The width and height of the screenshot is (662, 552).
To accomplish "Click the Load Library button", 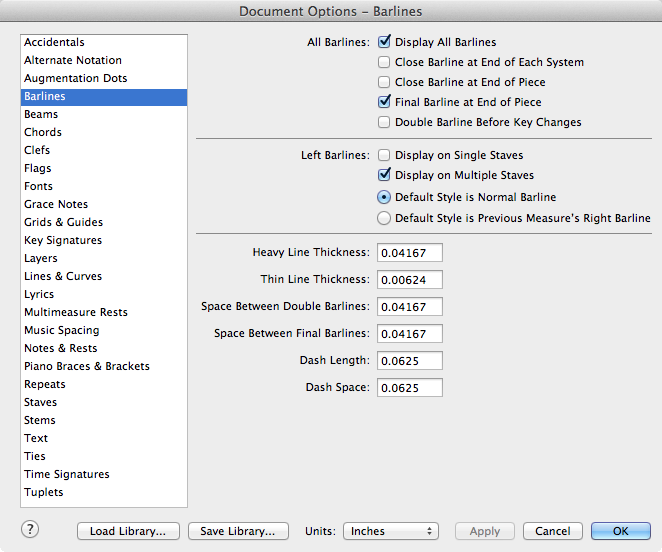I will point(128,531).
